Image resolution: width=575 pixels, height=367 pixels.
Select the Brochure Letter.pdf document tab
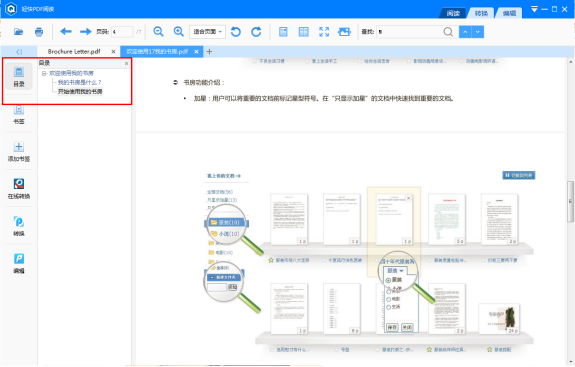point(74,52)
